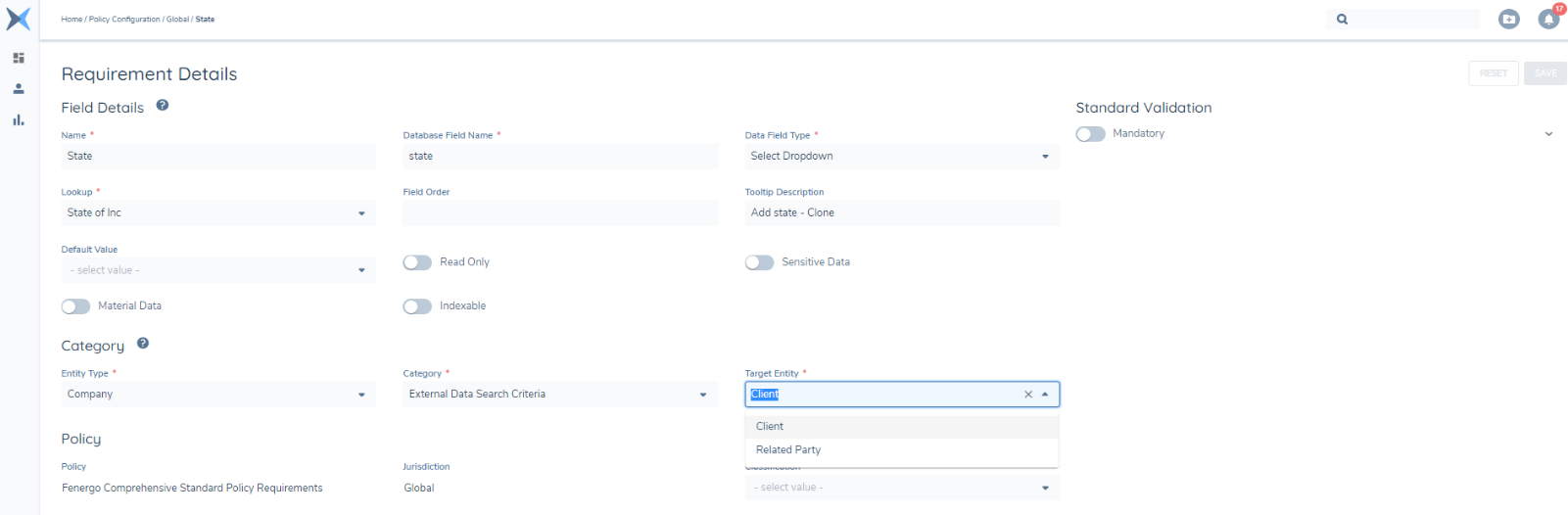The image size is (1568, 515).
Task: Enable the Read Only toggle
Action: [417, 262]
